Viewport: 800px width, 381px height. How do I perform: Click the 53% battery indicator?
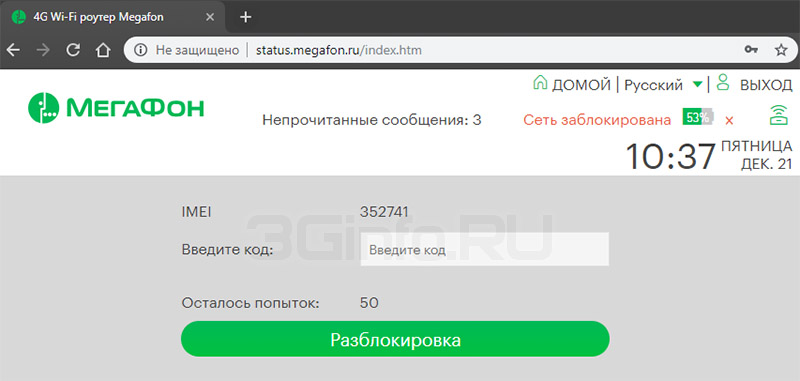tap(698, 117)
